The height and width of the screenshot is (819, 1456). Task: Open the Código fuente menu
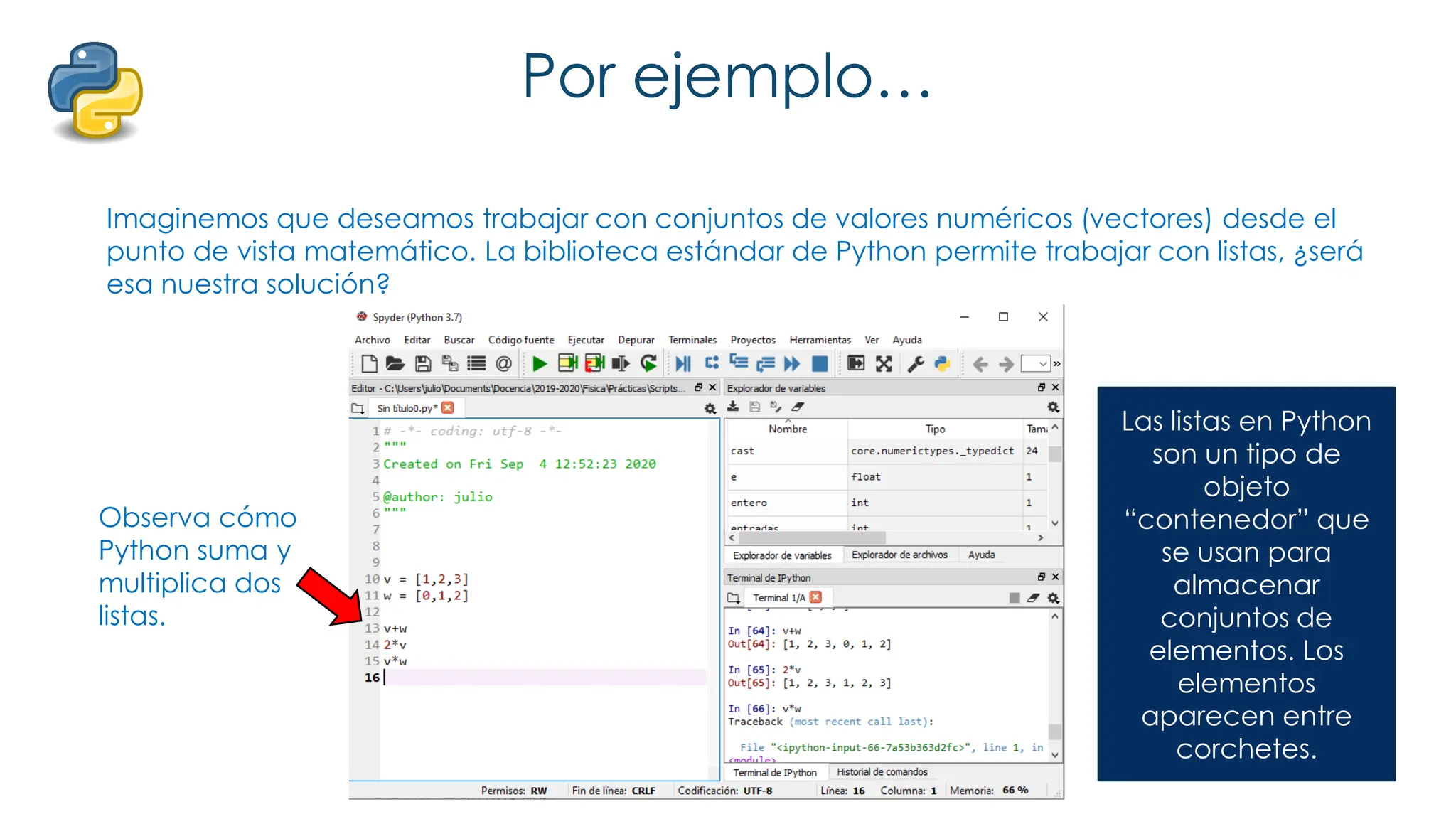pyautogui.click(x=521, y=340)
